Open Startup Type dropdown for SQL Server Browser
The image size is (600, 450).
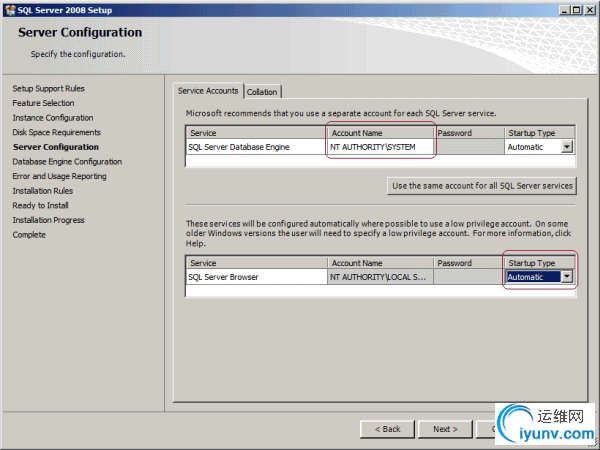tap(567, 277)
